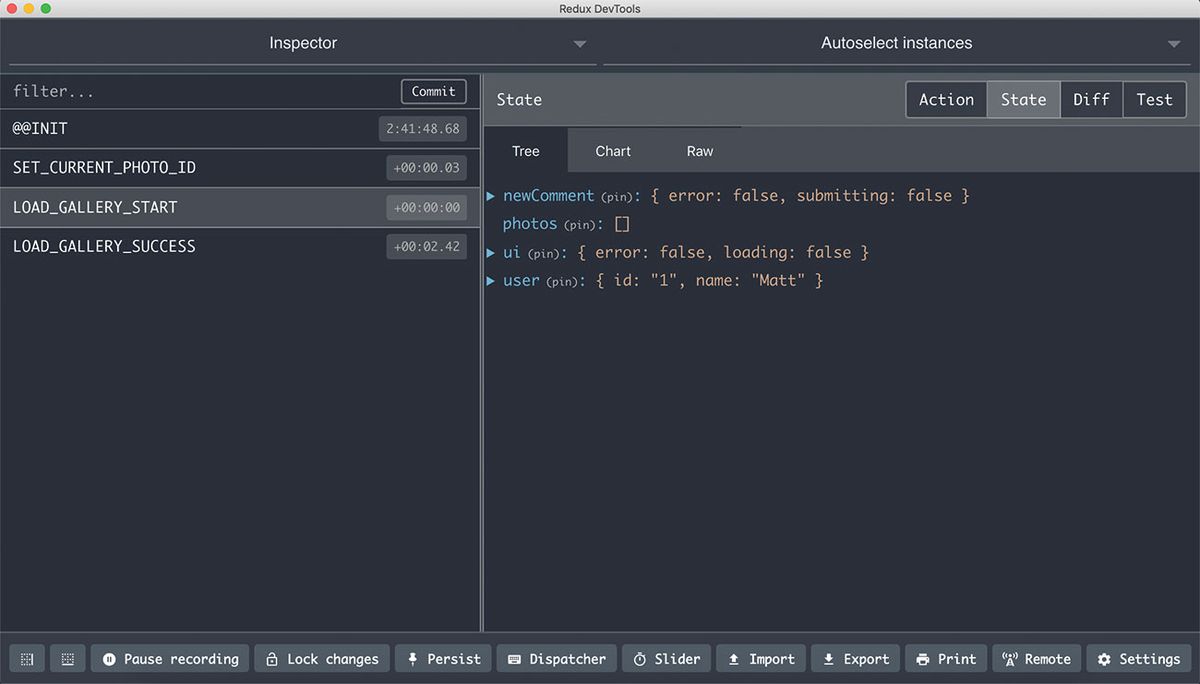1200x684 pixels.
Task: Open the Import dialog
Action: (x=761, y=658)
